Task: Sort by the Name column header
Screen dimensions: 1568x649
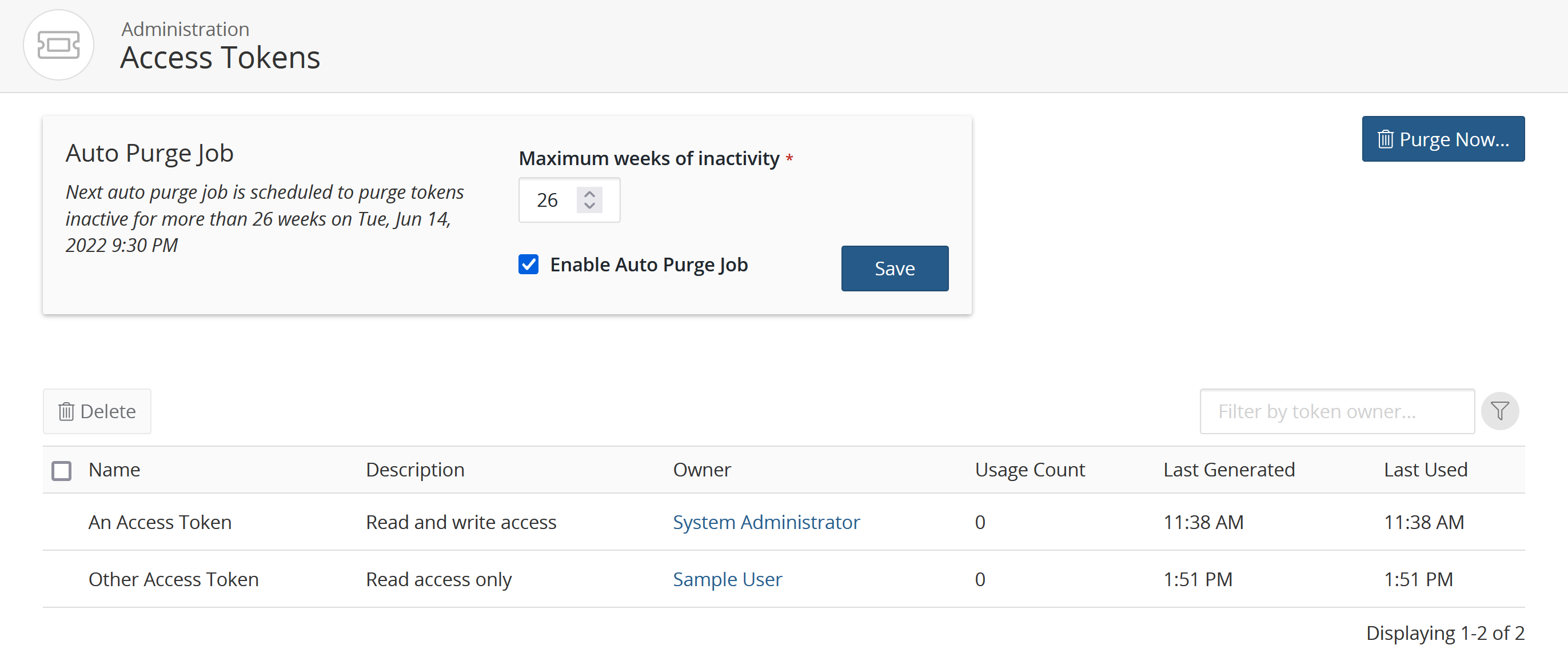Action: pos(114,470)
